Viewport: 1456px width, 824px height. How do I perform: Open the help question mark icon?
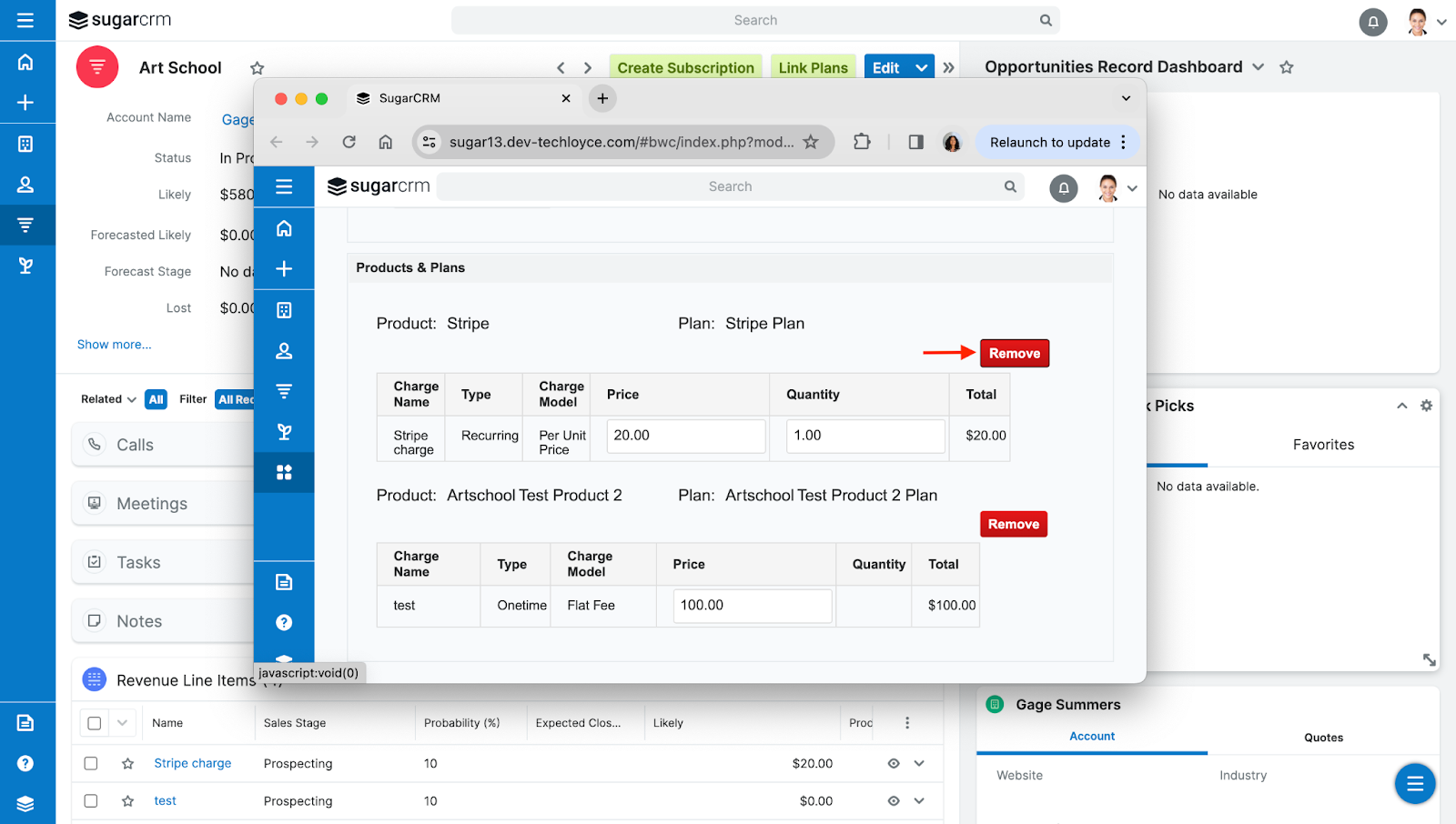(25, 762)
